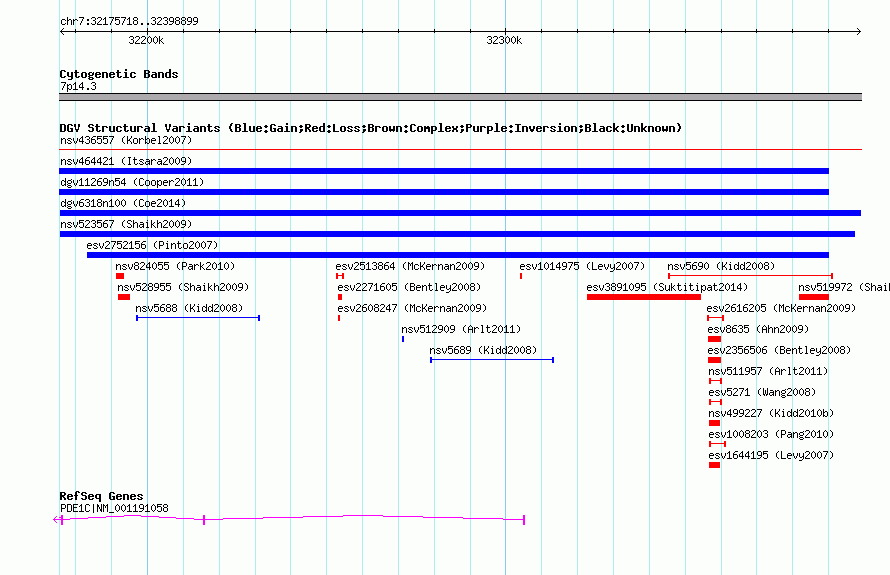Click the chr7:32175718..32398899 coordinates text
Screen dimensions: 890x575
pos(129,21)
